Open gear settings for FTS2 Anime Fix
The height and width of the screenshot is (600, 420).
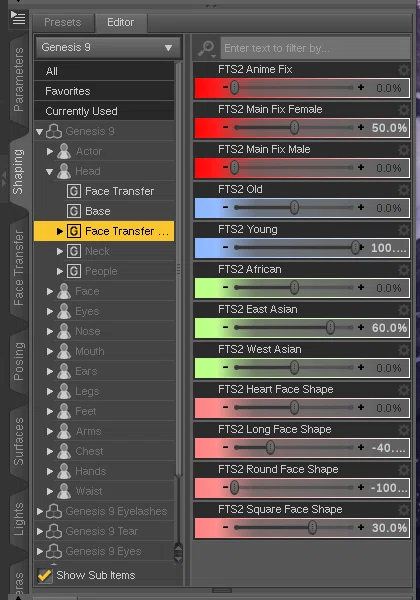[x=403, y=70]
